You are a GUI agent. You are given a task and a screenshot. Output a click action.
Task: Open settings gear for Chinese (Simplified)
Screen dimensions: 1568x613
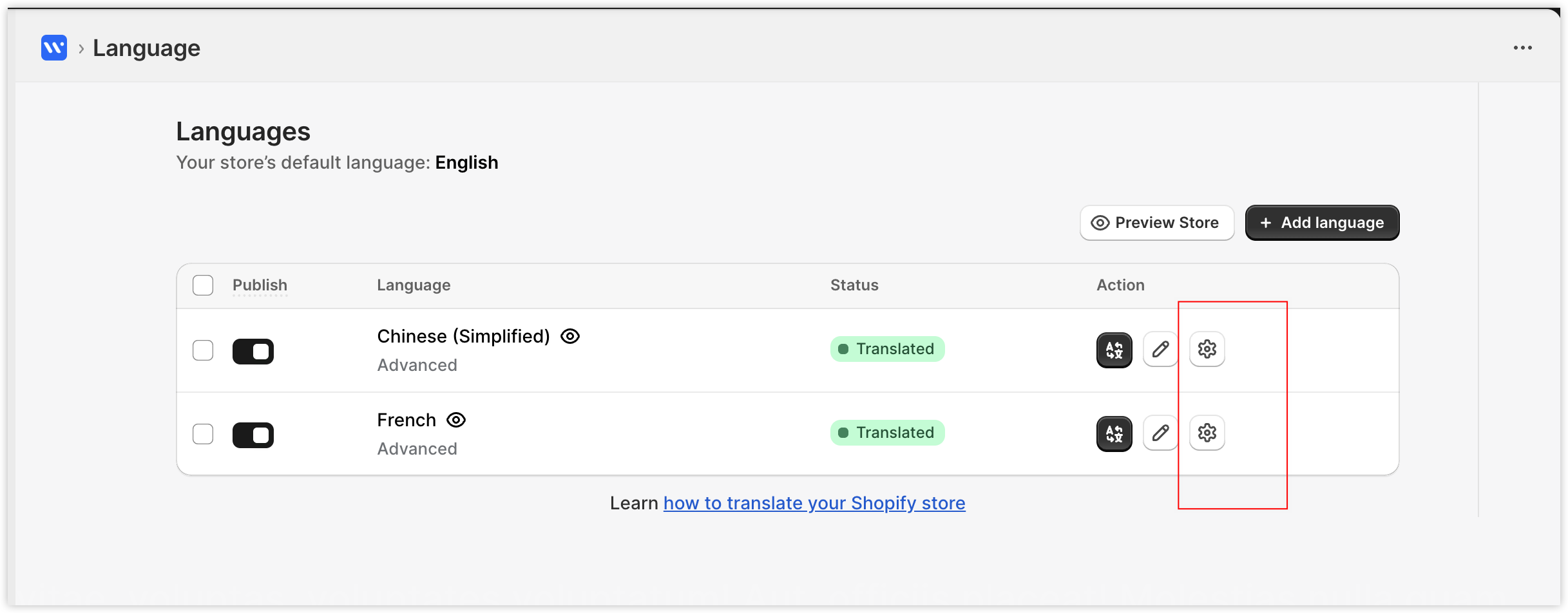coord(1207,349)
